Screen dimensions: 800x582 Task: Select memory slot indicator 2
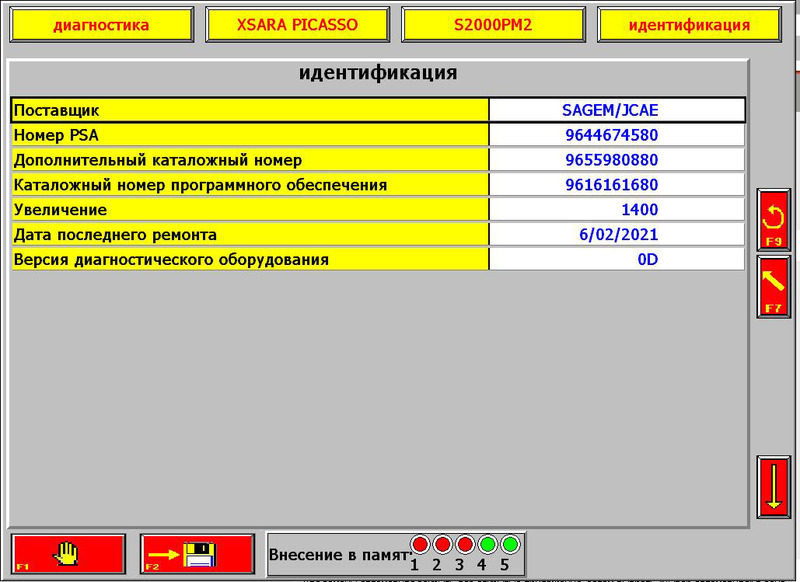click(443, 545)
